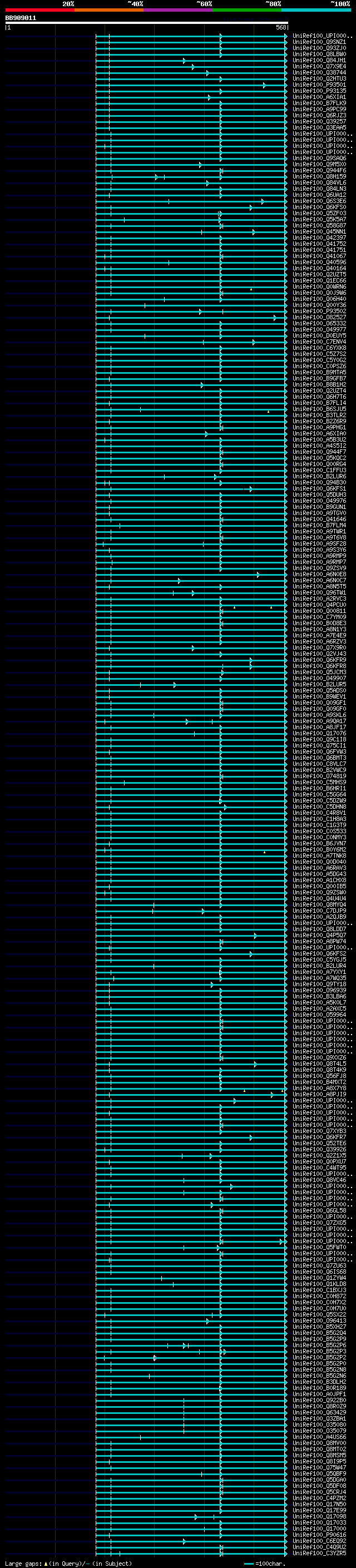Viewport: 356px width, 1568px height.
Task: Select hit UniRef100_P93502
Action: pos(319,311)
